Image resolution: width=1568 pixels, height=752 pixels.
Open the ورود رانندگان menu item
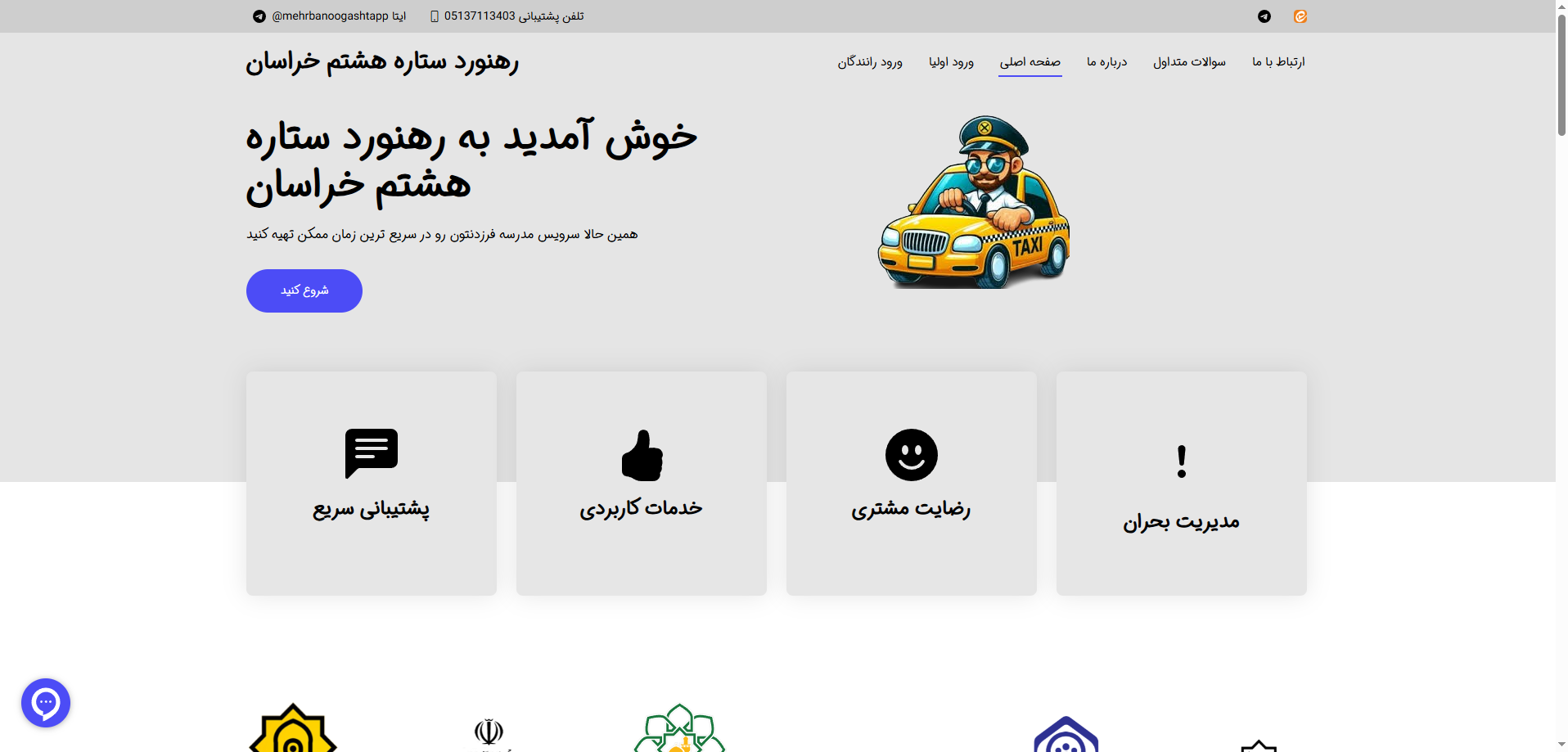[x=869, y=62]
